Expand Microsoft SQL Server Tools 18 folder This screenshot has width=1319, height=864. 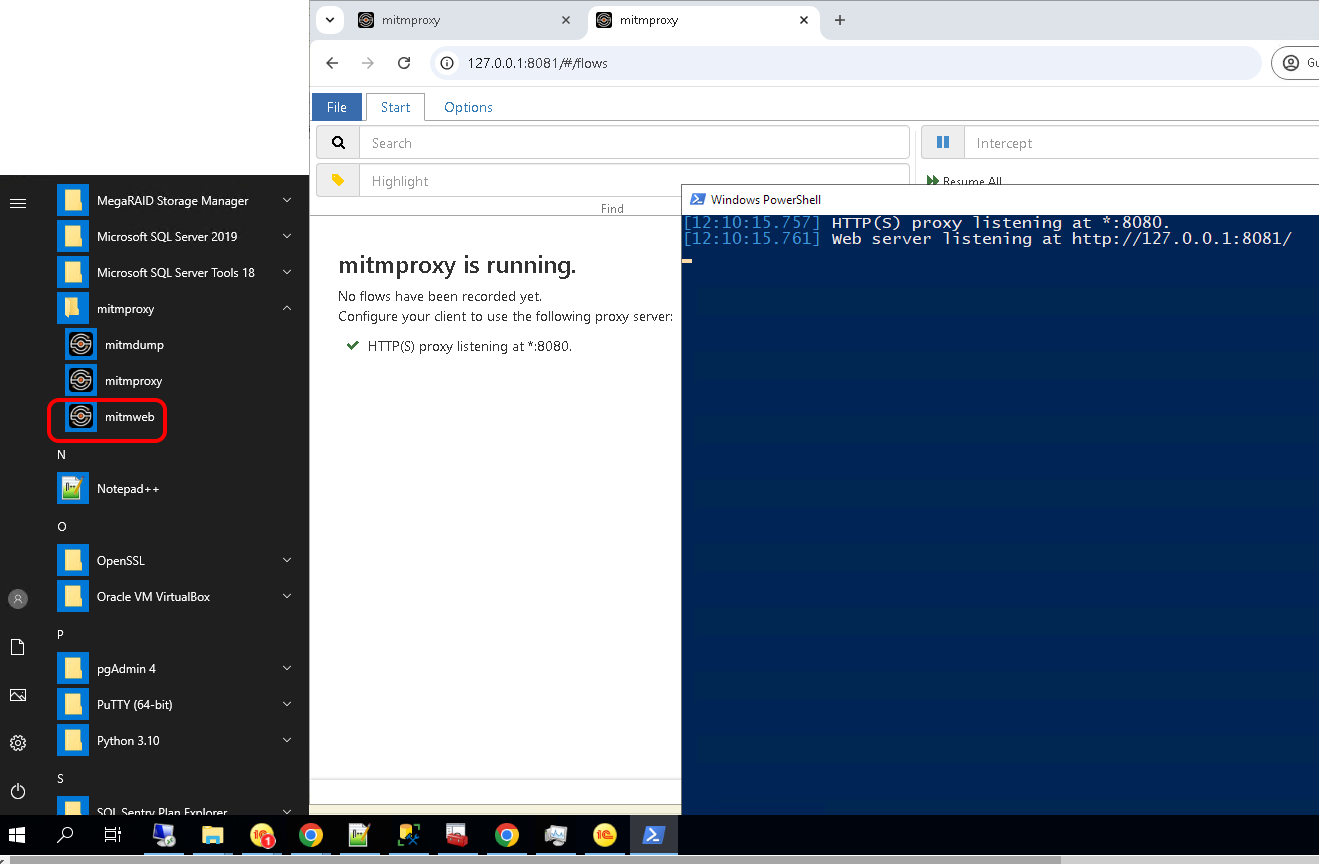[287, 273]
